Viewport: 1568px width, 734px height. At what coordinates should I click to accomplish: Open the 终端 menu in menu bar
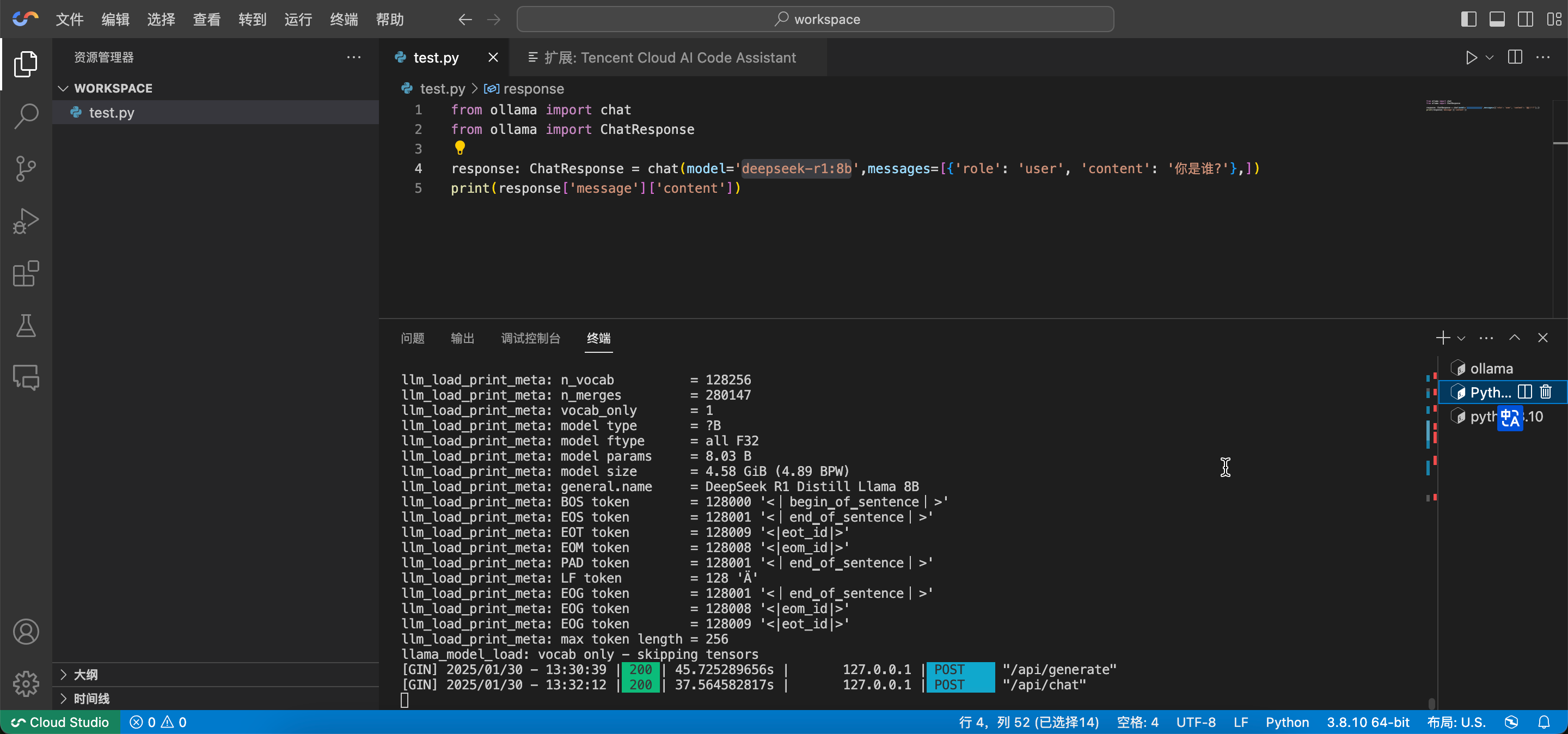344,20
